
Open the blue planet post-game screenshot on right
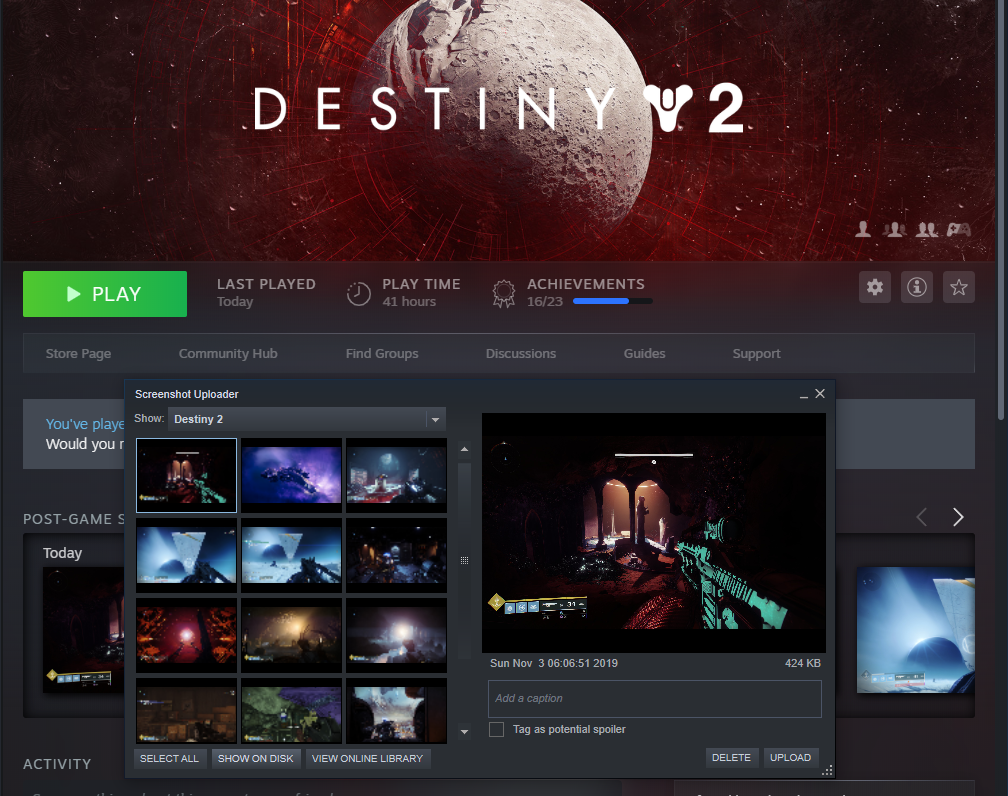click(x=915, y=630)
